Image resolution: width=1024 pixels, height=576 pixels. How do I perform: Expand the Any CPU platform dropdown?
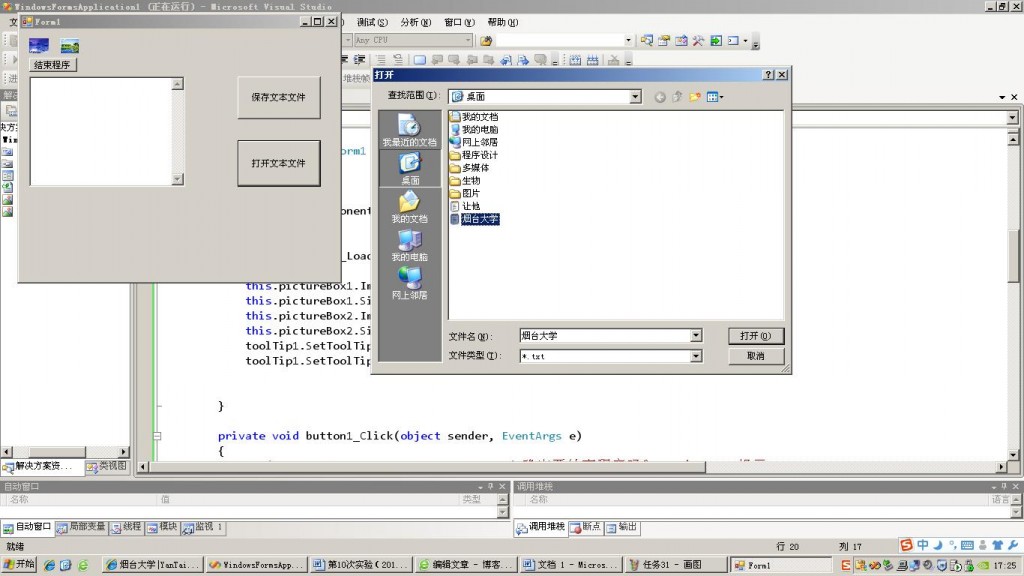(468, 40)
